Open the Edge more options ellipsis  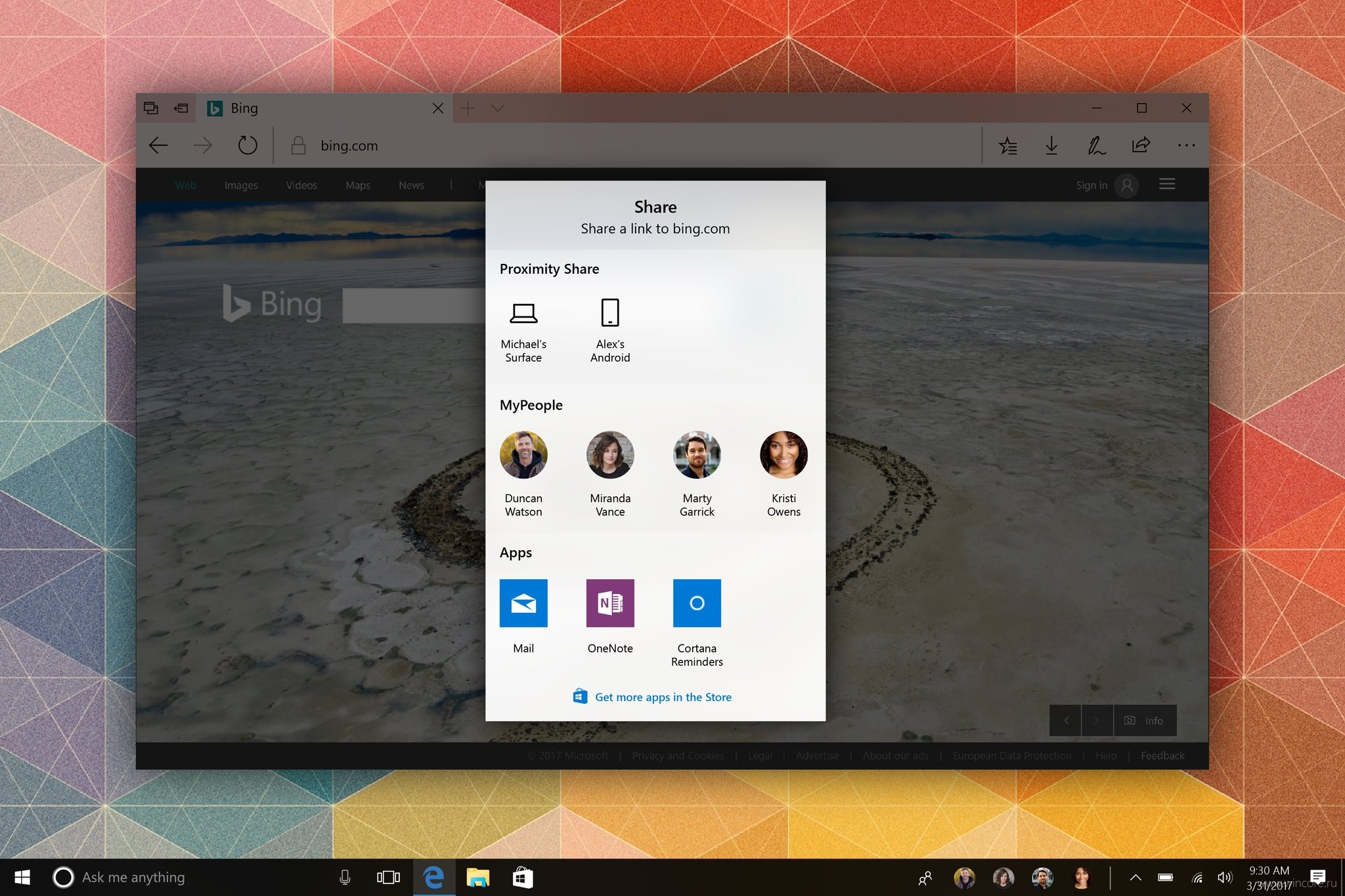tap(1186, 145)
